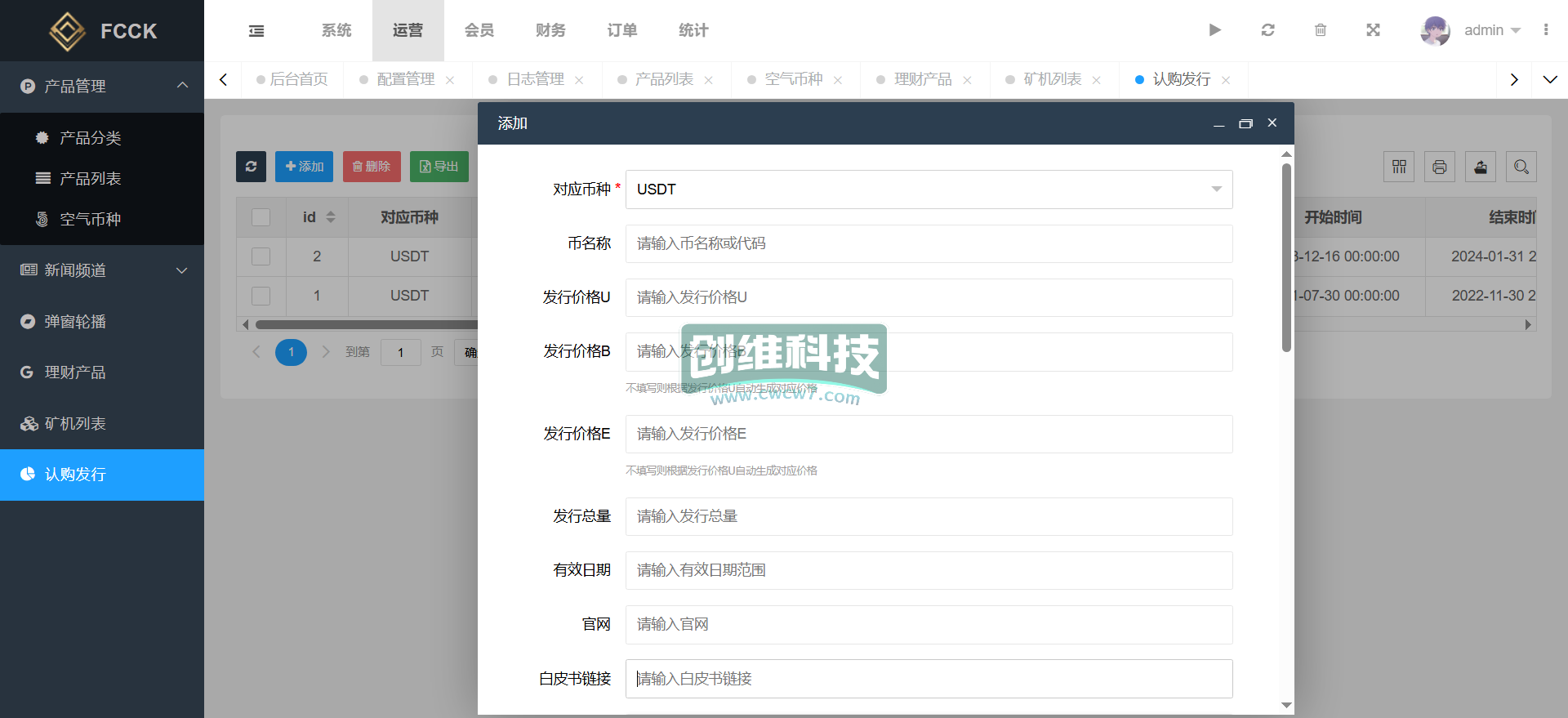Switch to the 财务 top menu
1568x718 pixels.
pos(550,30)
